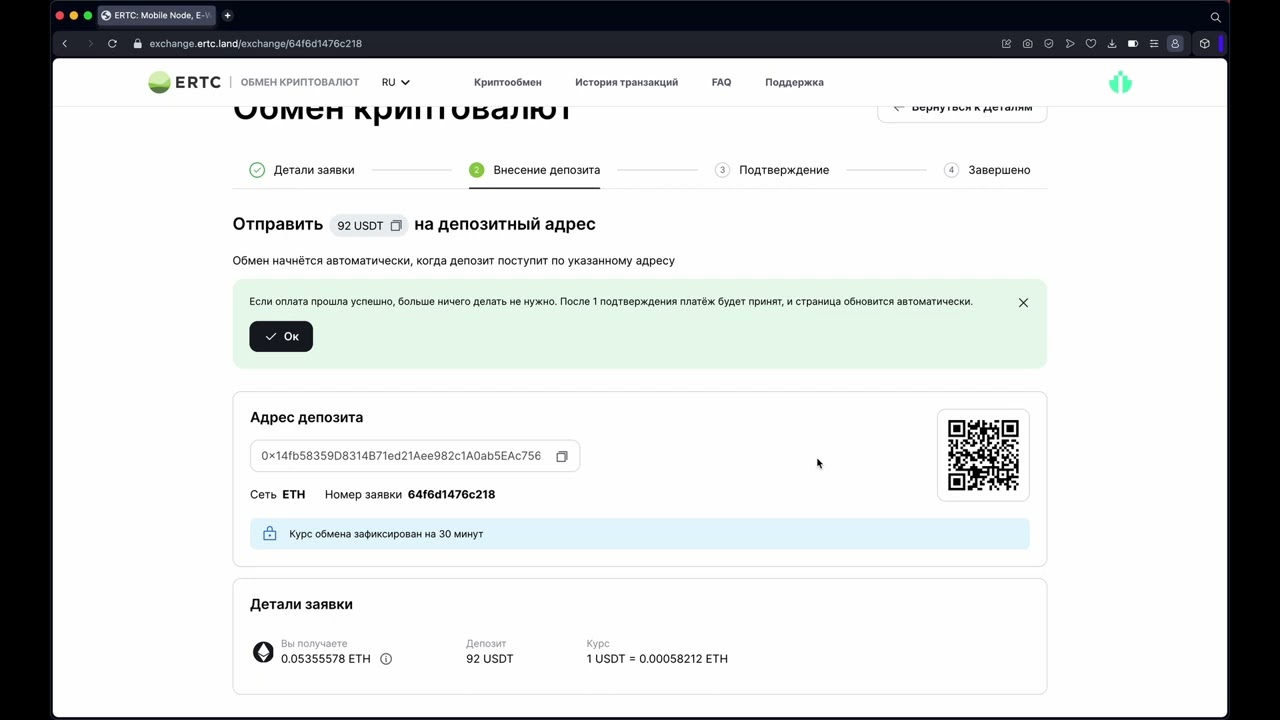Click the network label ETH
Screen dimensions: 1280x720
click(293, 494)
